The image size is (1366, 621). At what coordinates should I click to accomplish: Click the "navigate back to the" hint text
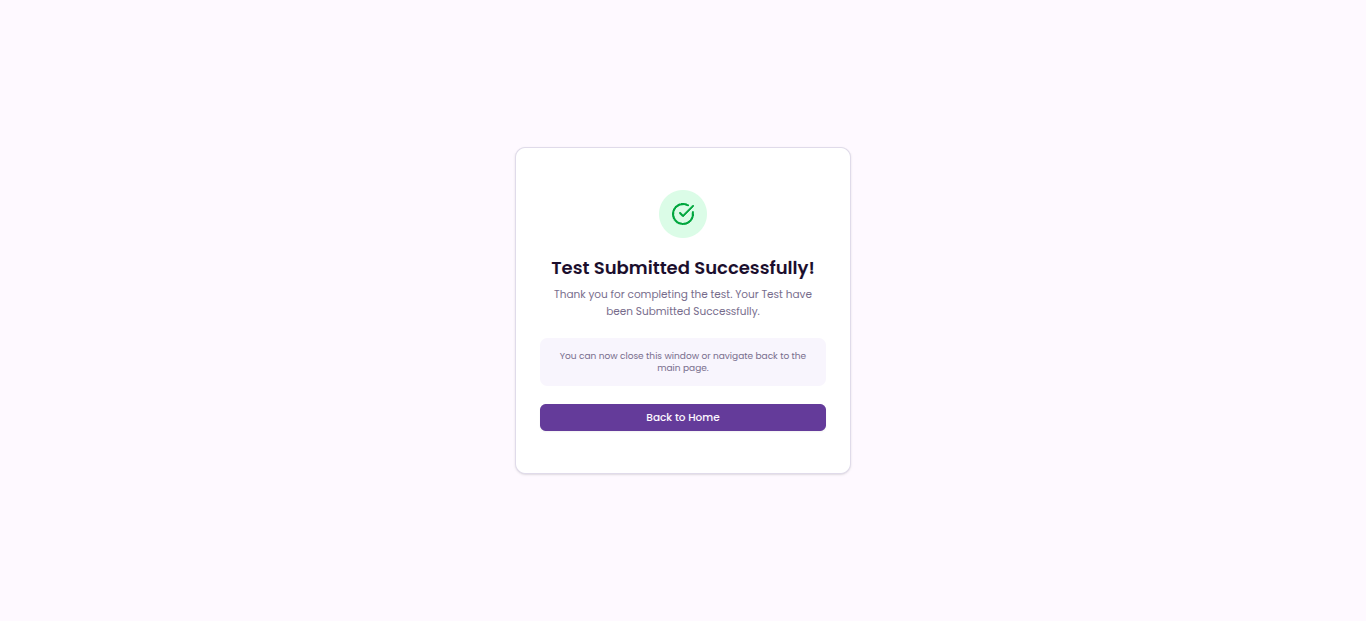759,356
